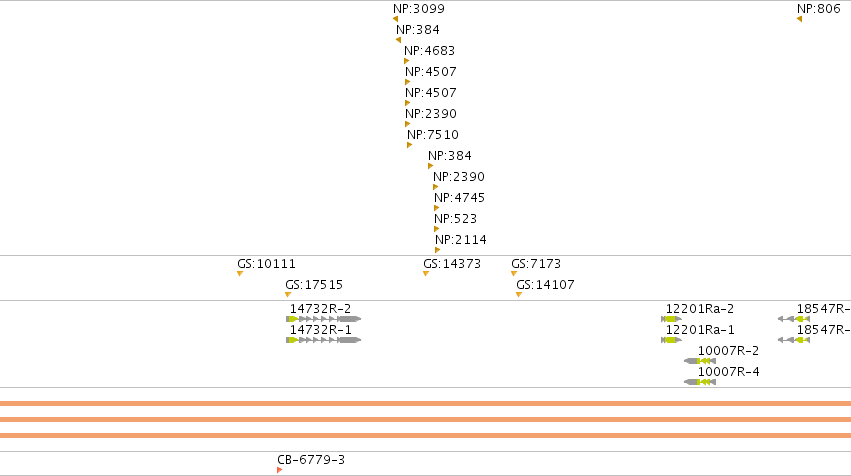Click the NP:4745 feature label
This screenshot has height=476, width=851.
[x=459, y=198]
